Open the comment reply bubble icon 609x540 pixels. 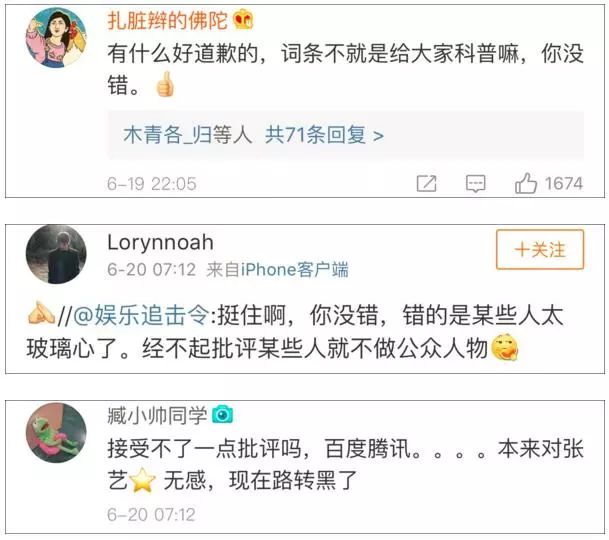pyautogui.click(x=475, y=183)
